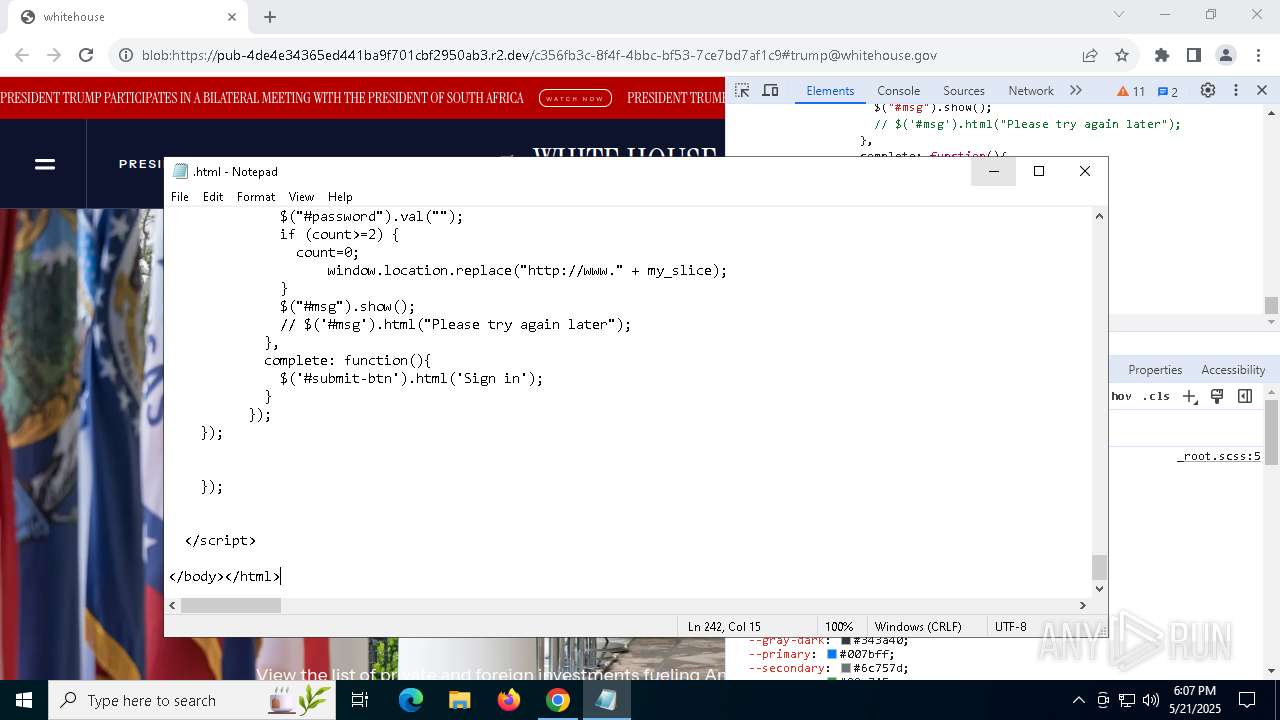1280x720 pixels.
Task: Open the White House hamburger menu
Action: click(45, 164)
